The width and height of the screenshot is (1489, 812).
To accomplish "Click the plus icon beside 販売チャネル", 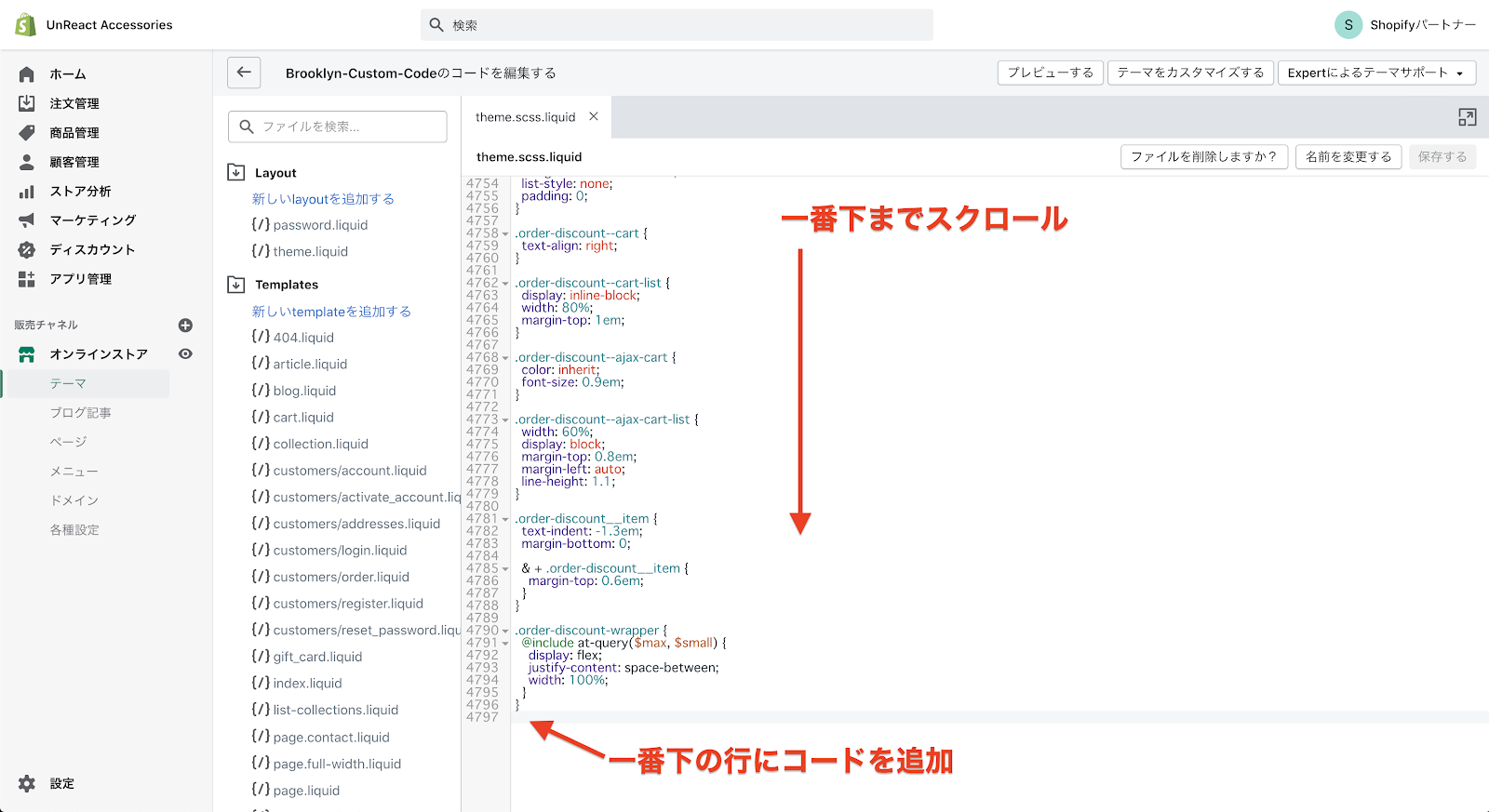I will coord(185,326).
